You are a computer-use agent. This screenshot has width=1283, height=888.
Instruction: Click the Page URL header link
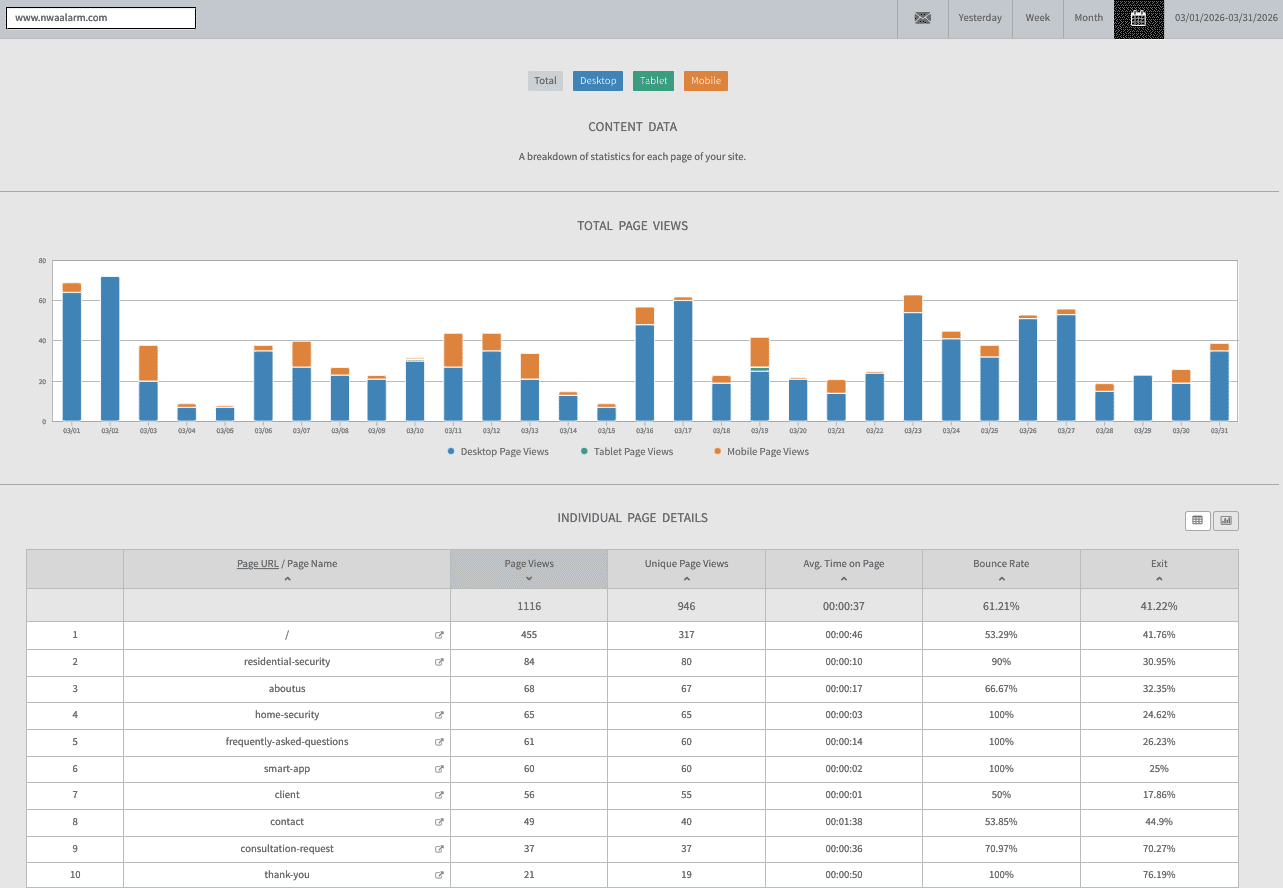[257, 564]
